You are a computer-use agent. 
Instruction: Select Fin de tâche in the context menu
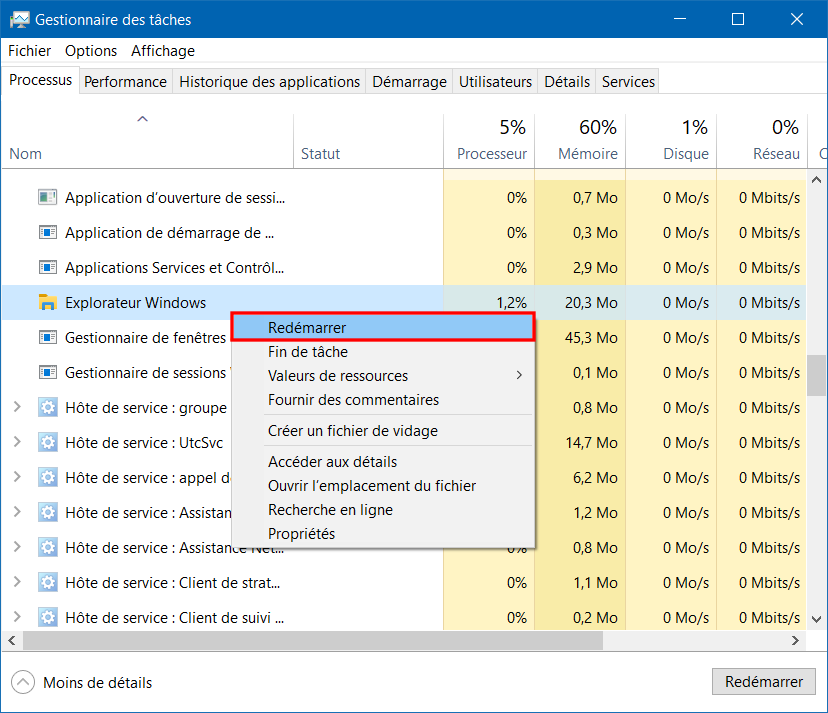tap(383, 352)
